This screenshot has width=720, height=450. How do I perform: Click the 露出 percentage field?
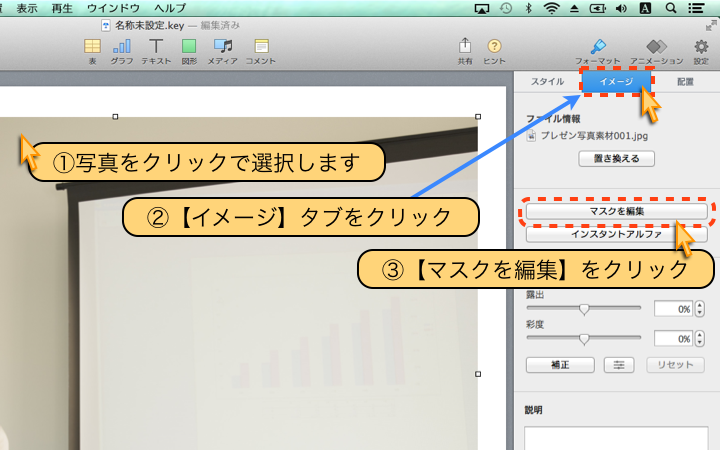coord(673,309)
